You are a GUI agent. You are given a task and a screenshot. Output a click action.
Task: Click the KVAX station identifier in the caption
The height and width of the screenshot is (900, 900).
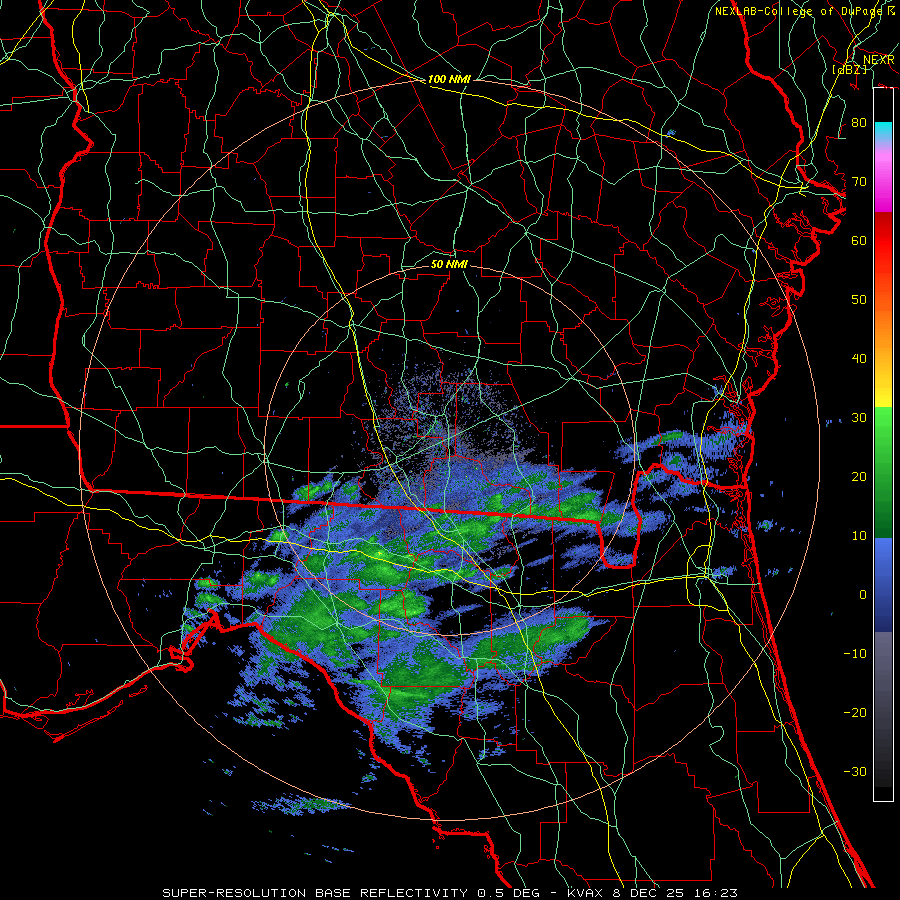(587, 893)
